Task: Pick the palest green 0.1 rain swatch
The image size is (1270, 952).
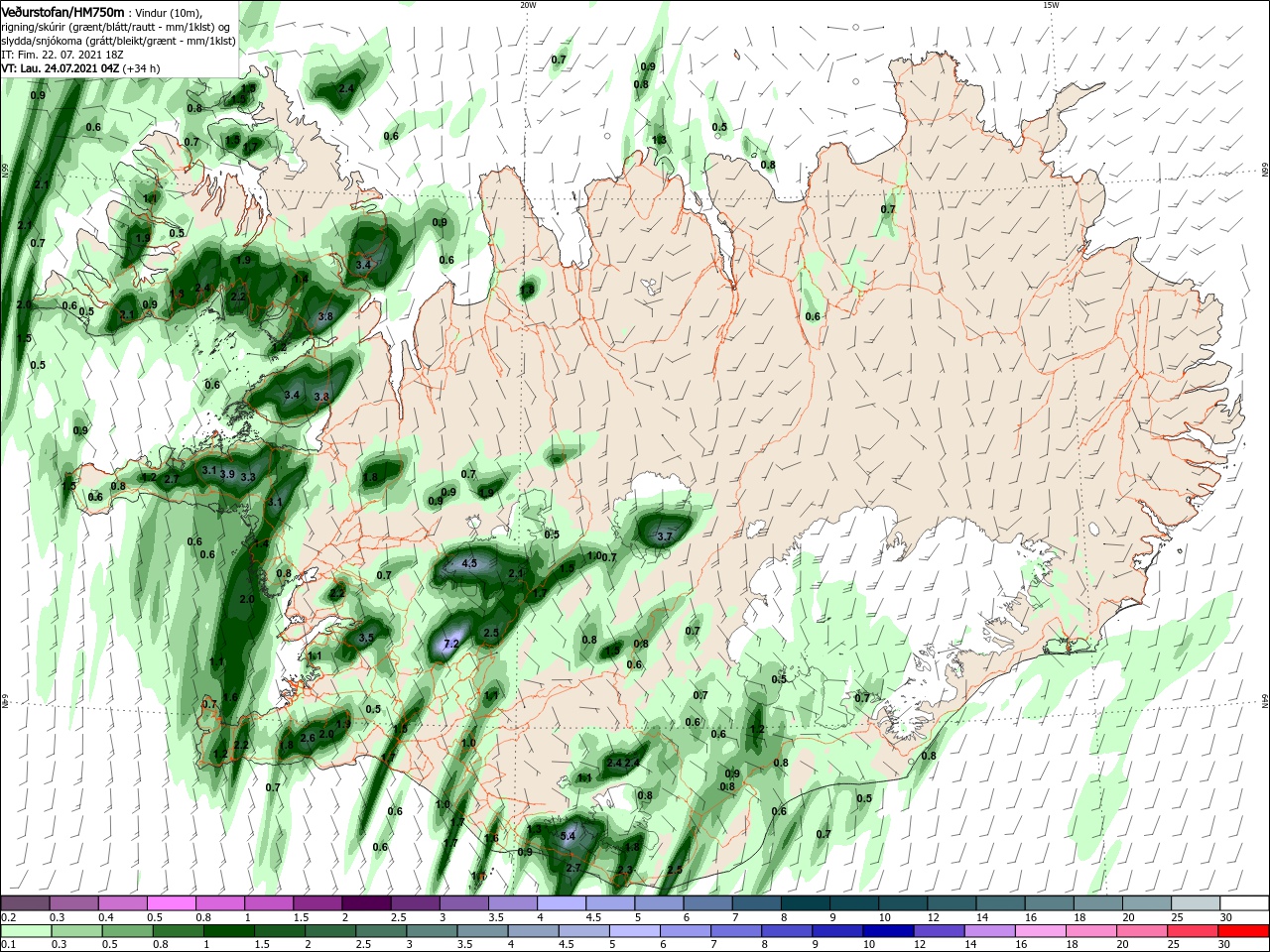Action: click(26, 931)
